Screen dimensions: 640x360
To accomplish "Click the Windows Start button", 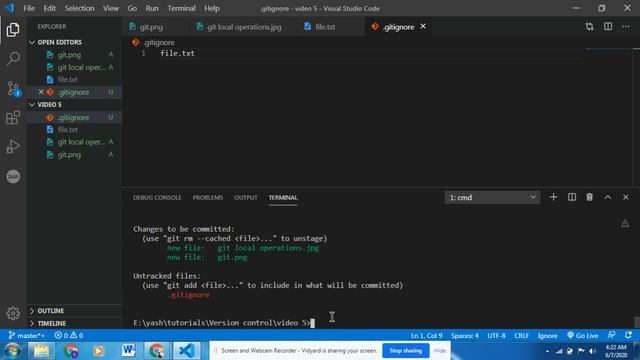I will click(x=12, y=351).
